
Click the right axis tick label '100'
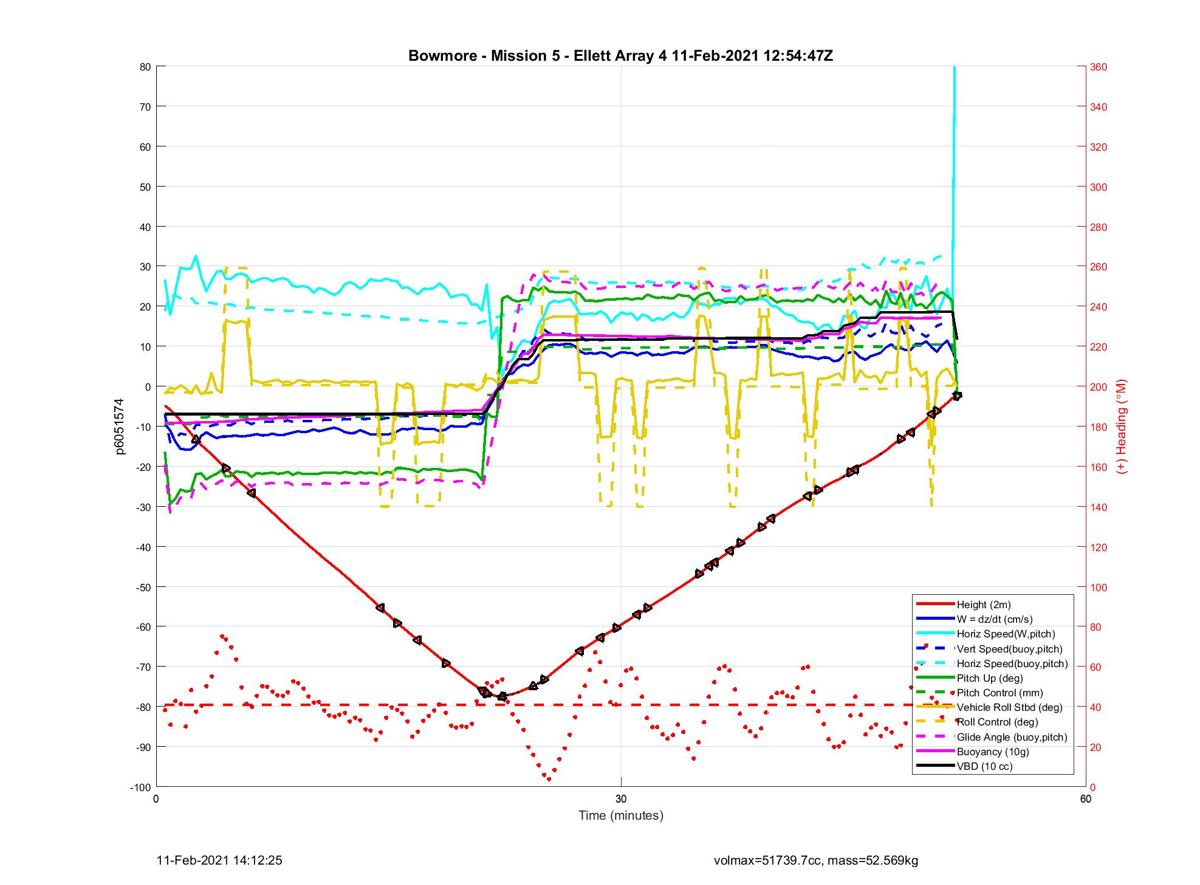[x=1100, y=587]
